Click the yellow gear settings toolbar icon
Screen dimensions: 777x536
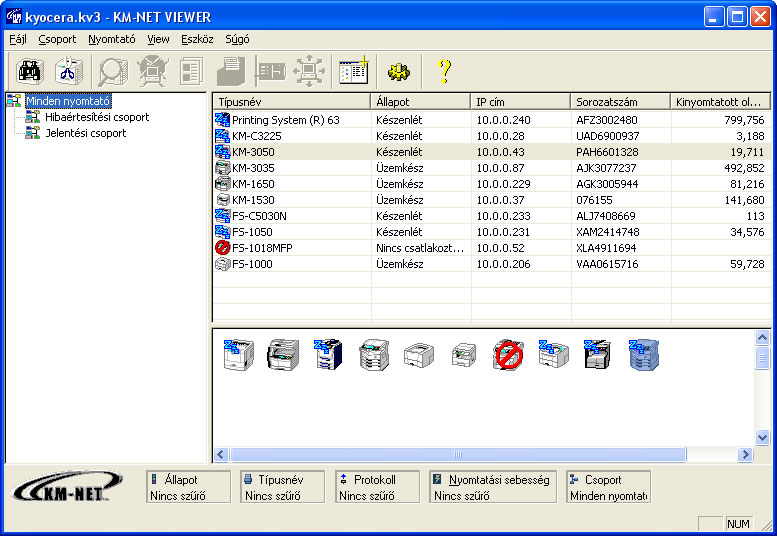click(399, 70)
